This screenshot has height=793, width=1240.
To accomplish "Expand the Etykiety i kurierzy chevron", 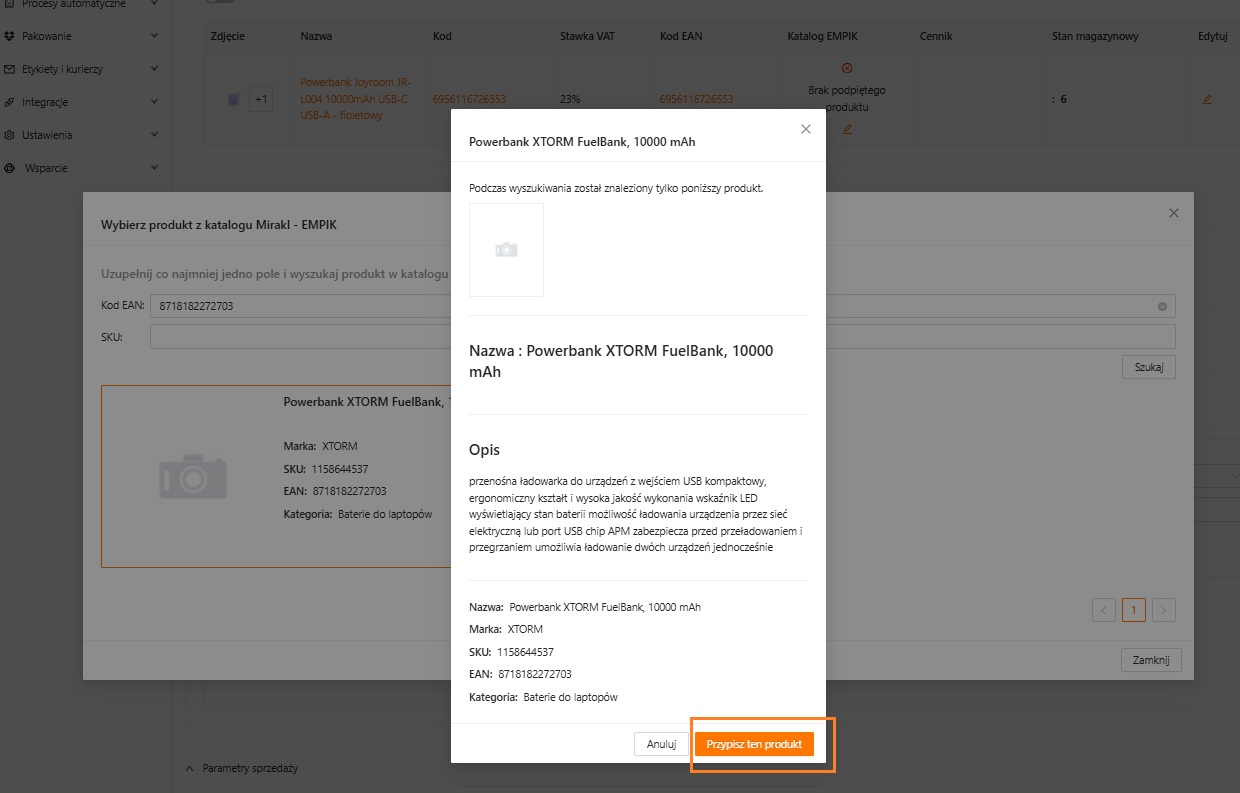I will click(x=154, y=69).
